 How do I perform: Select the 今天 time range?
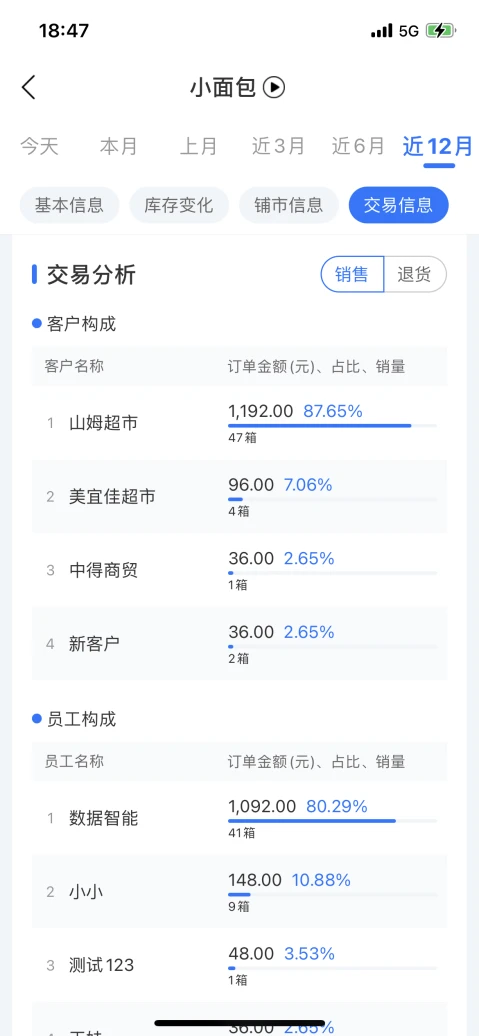pyautogui.click(x=39, y=146)
